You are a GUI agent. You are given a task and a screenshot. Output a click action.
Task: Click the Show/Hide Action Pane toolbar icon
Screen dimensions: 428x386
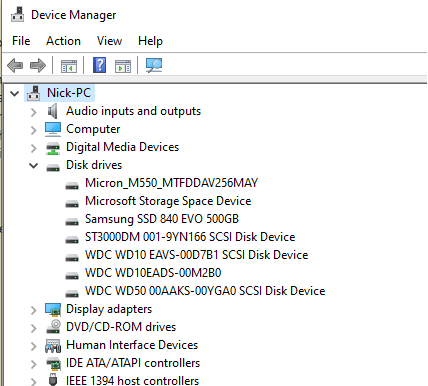[123, 66]
